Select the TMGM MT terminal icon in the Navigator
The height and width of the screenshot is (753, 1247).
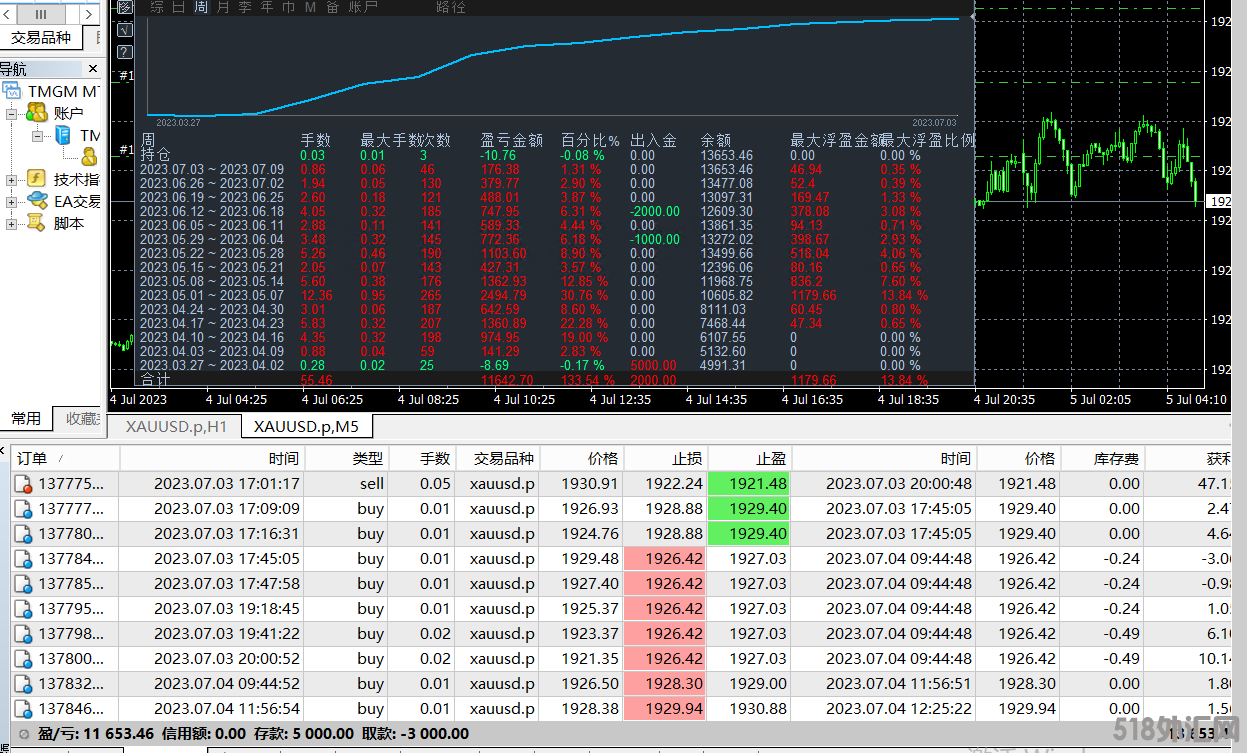click(12, 90)
